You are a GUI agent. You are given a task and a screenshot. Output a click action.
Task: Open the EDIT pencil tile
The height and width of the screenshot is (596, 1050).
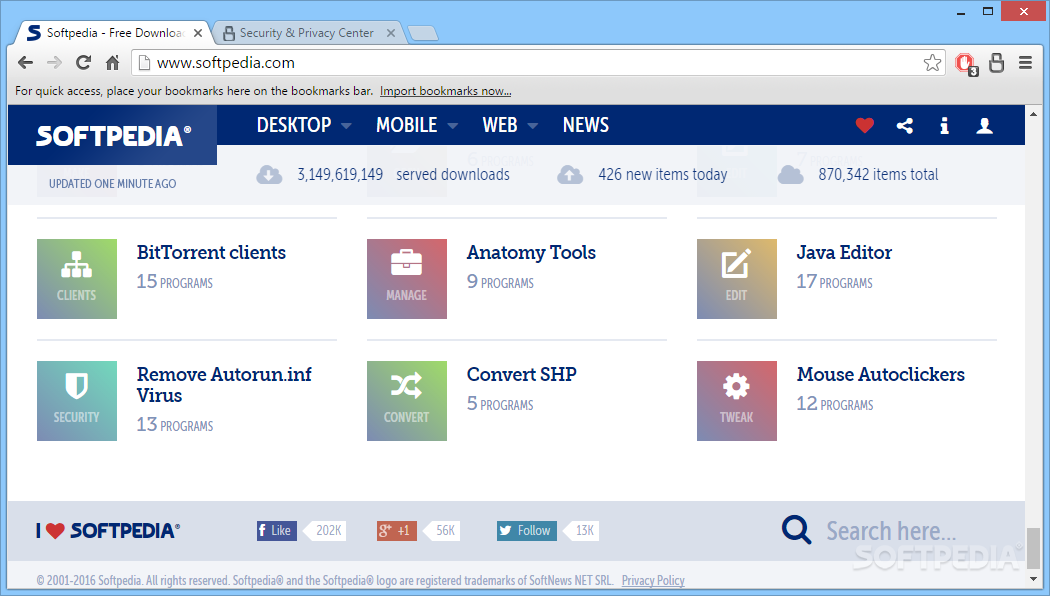tap(737, 279)
